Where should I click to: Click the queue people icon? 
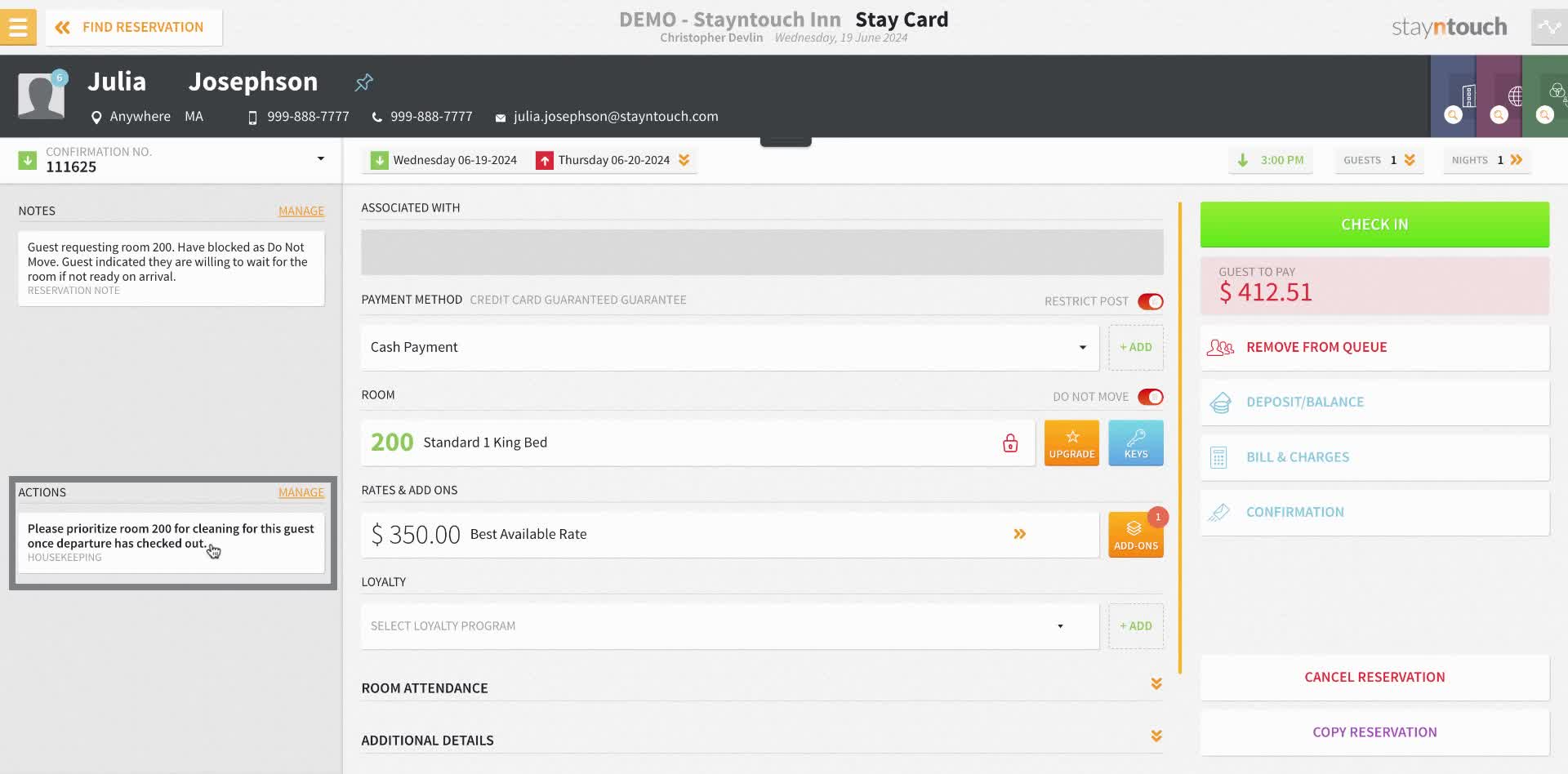pos(1220,348)
